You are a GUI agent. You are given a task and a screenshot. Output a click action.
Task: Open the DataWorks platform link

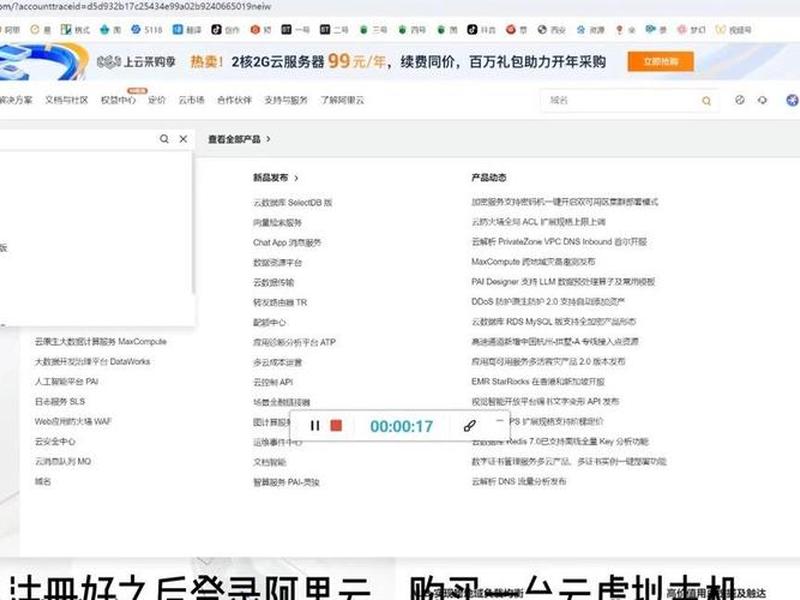tap(92, 361)
